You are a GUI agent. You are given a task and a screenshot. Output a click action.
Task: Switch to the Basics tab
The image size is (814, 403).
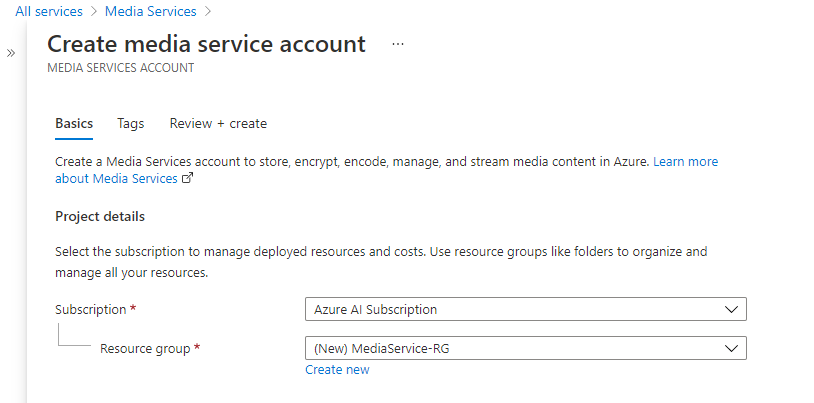(74, 124)
